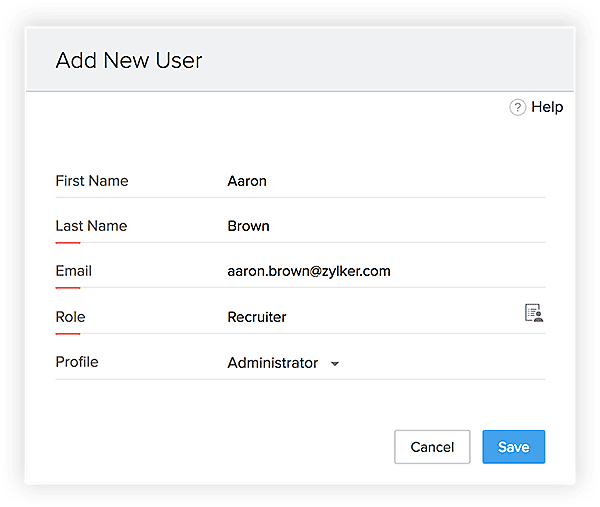The width and height of the screenshot is (600, 507).
Task: Click the Last Name label
Action: pyautogui.click(x=91, y=226)
